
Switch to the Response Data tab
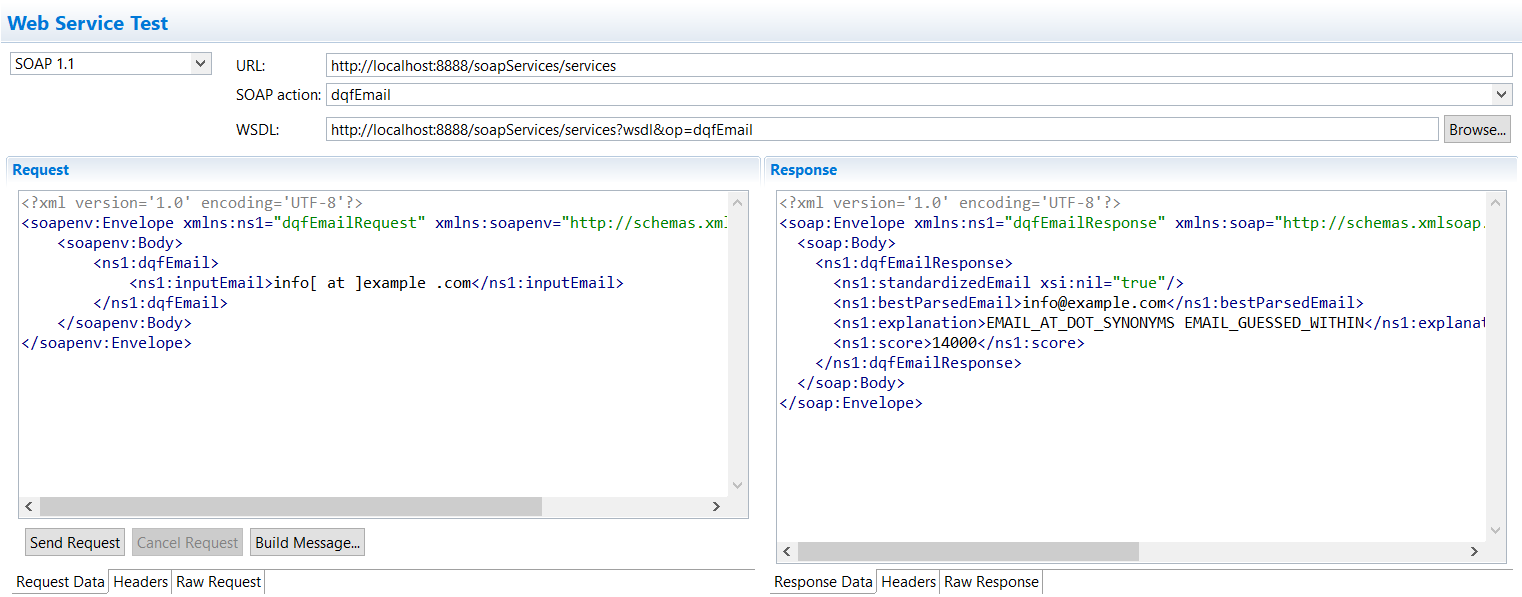point(822,581)
